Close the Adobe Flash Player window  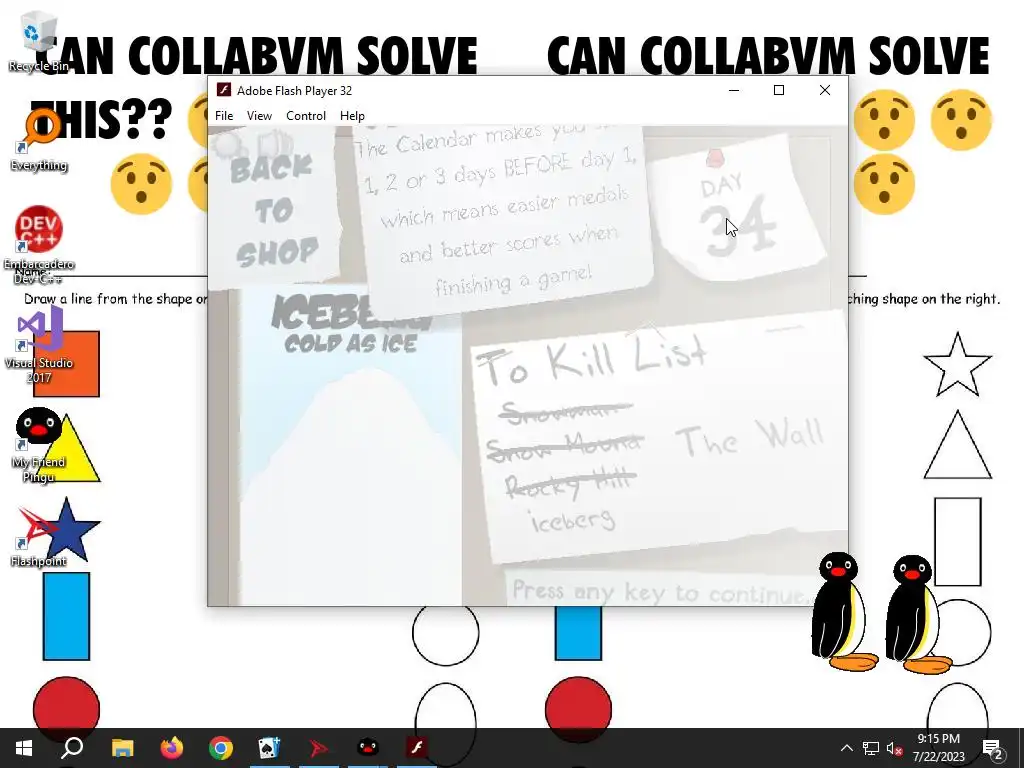click(825, 90)
